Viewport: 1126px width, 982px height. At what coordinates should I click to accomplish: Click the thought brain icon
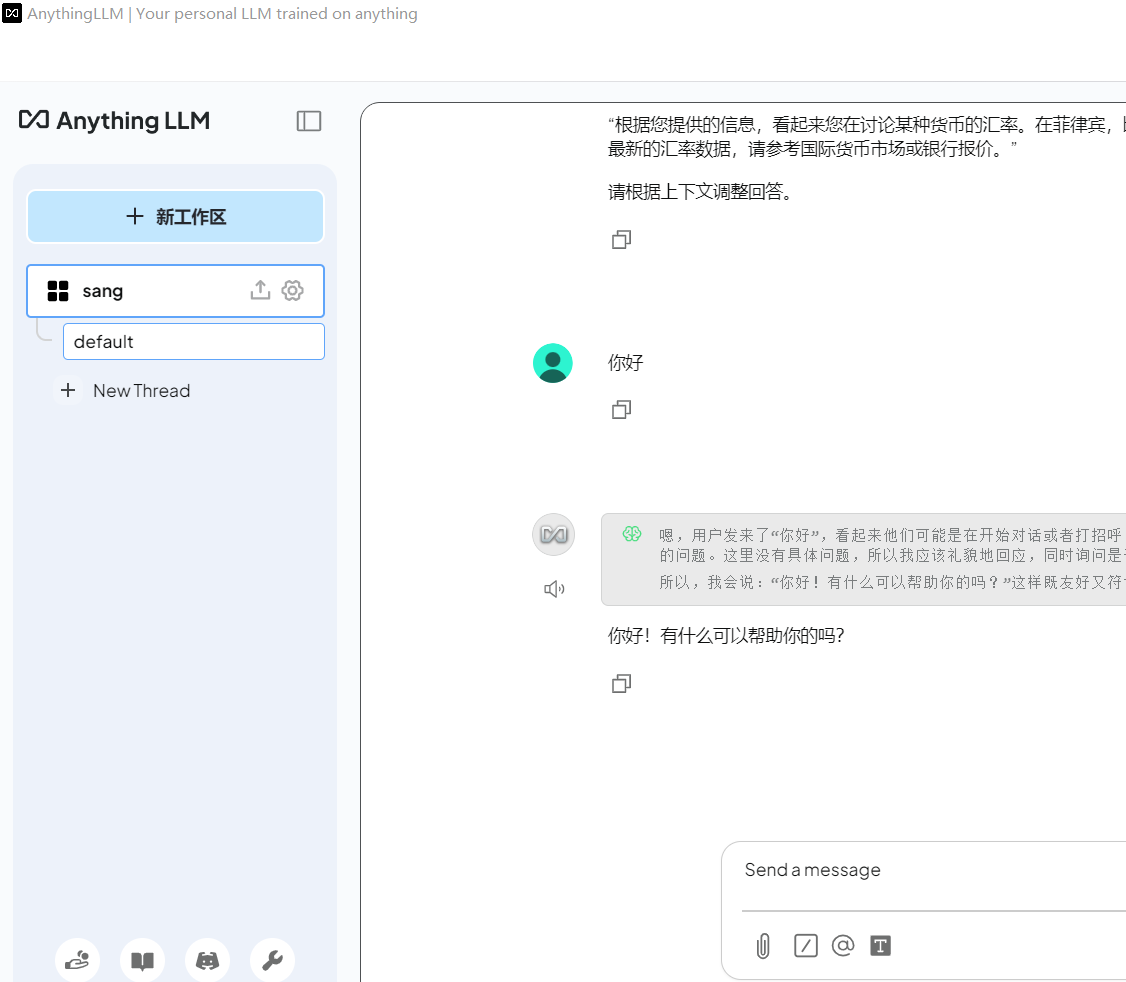(632, 534)
